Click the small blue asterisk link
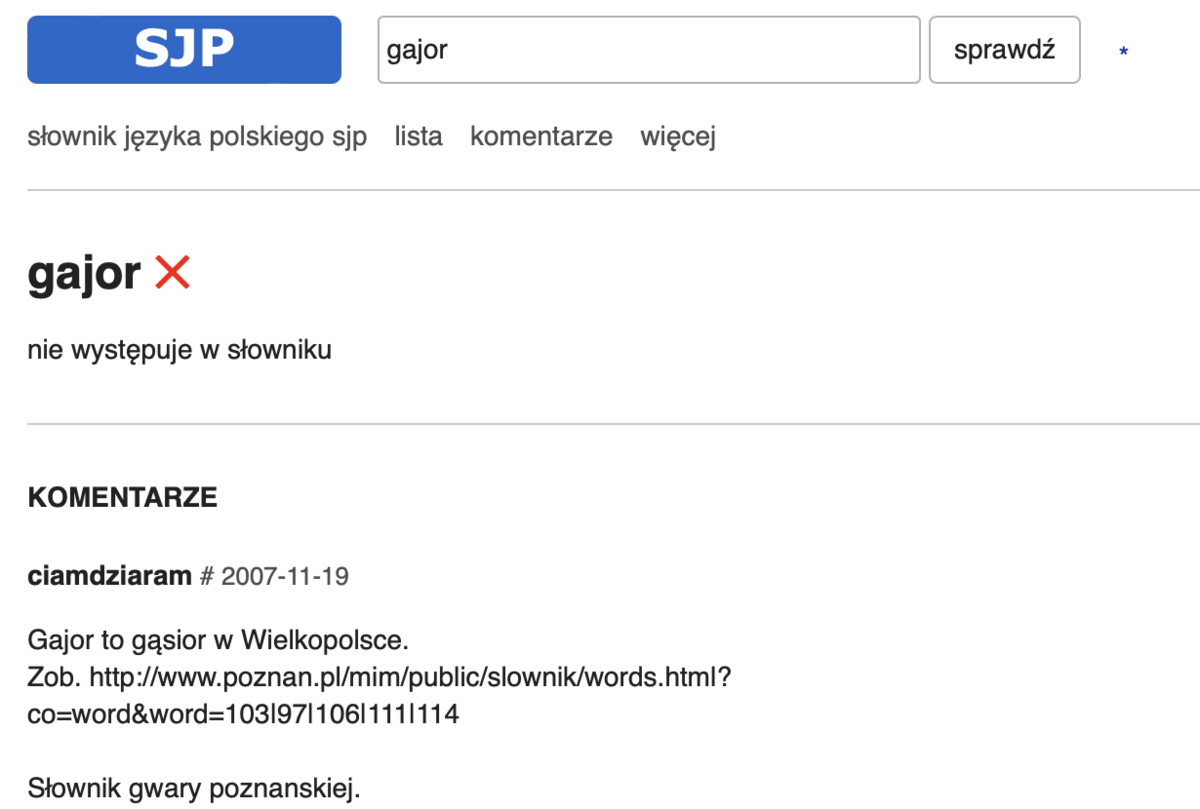The height and width of the screenshot is (809, 1200). tap(1124, 52)
